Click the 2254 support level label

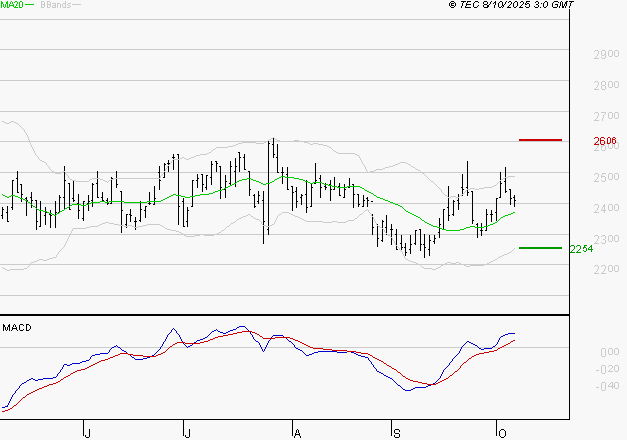(581, 249)
